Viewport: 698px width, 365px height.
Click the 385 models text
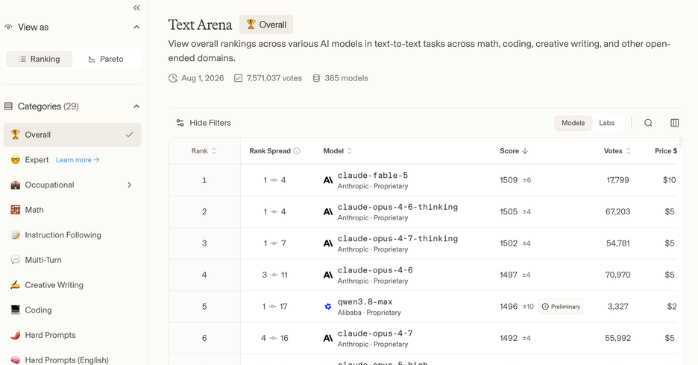pyautogui.click(x=346, y=78)
